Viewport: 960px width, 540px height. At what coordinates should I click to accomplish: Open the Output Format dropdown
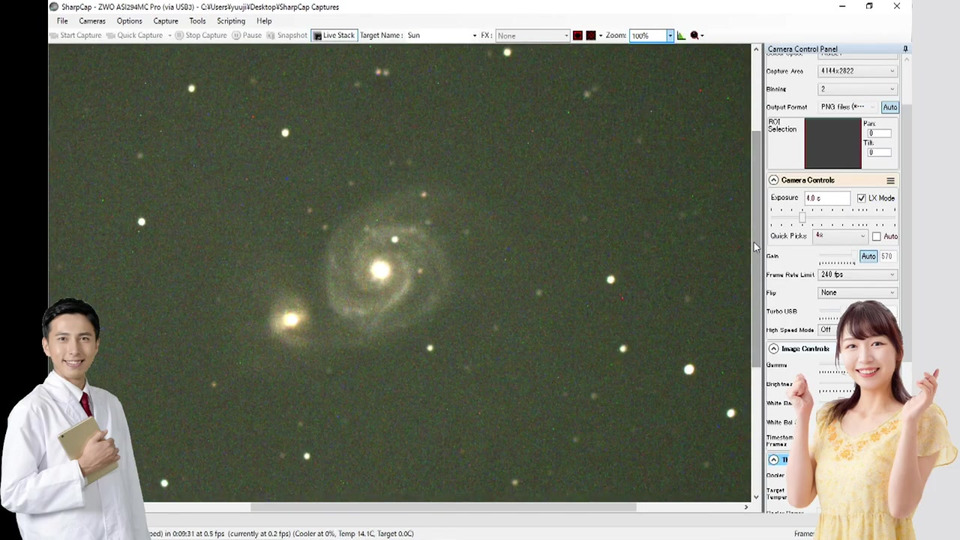(848, 107)
